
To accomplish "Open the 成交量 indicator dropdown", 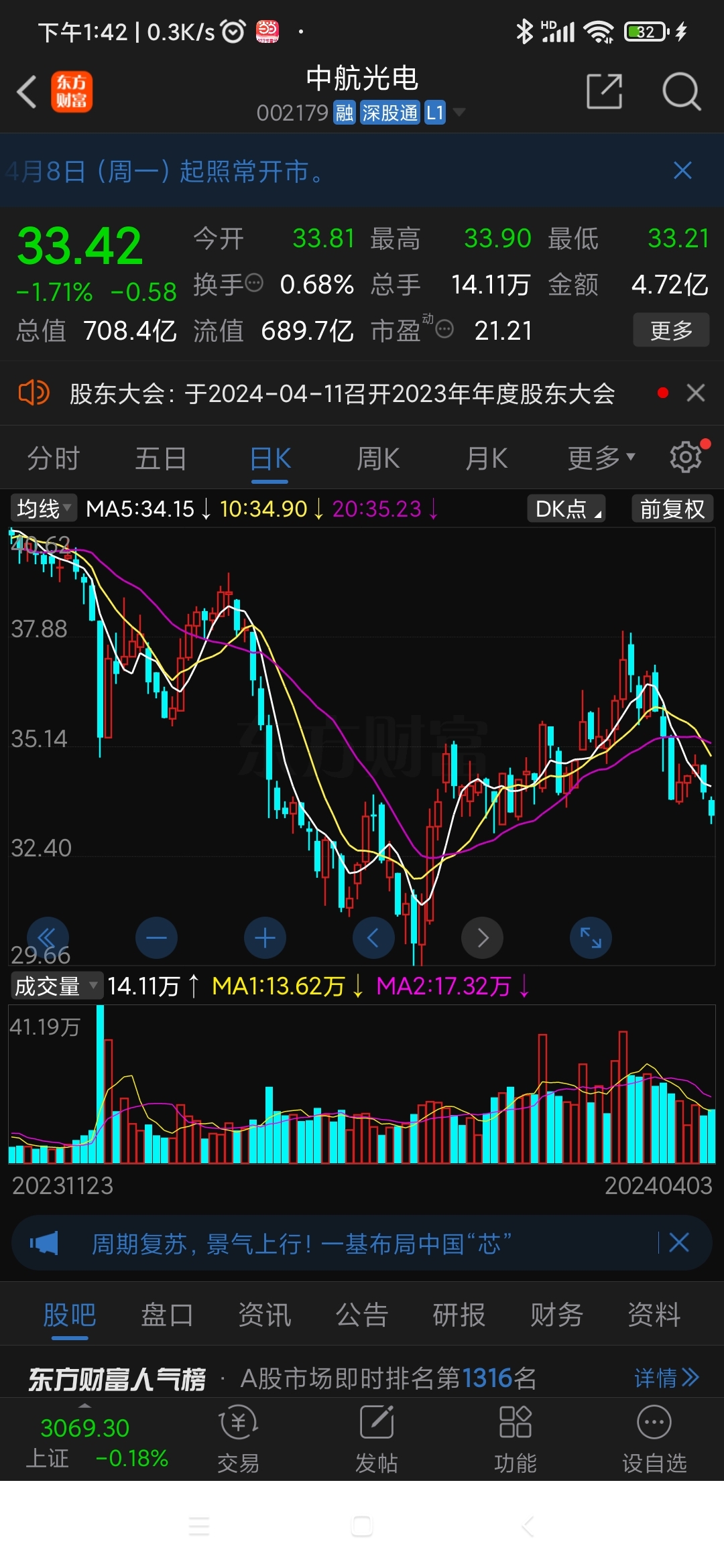I will point(56,986).
